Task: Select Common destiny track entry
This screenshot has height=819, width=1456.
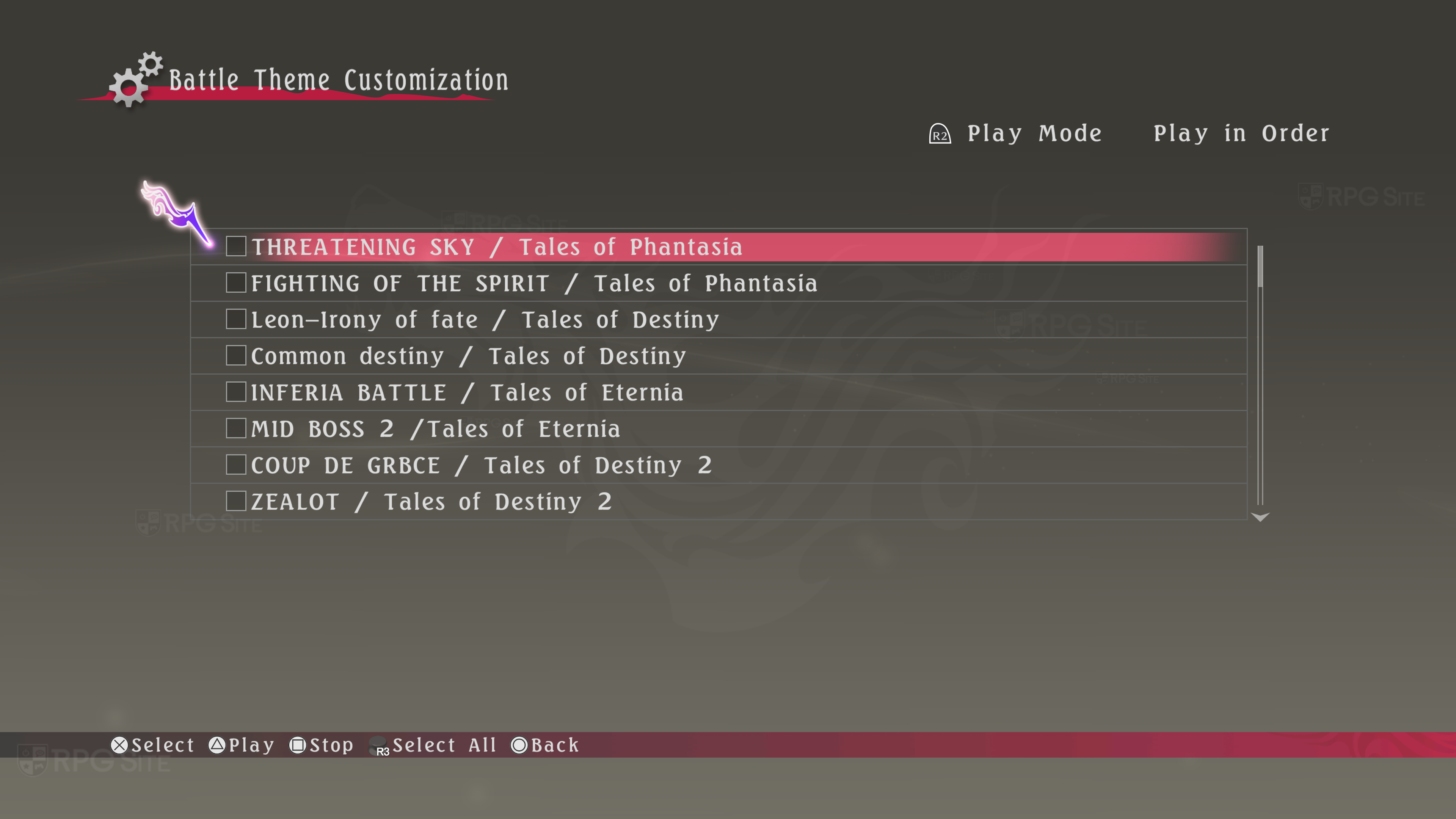Action: 468,356
